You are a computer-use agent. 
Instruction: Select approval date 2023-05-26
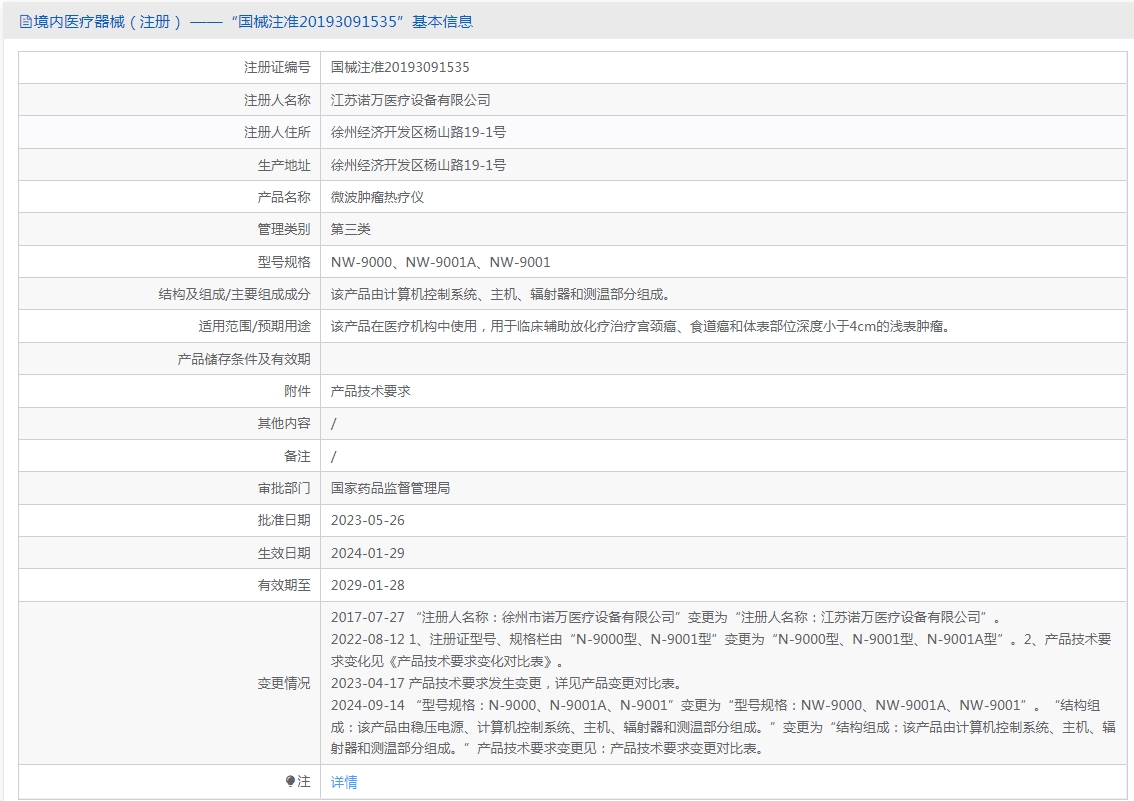tap(367, 521)
